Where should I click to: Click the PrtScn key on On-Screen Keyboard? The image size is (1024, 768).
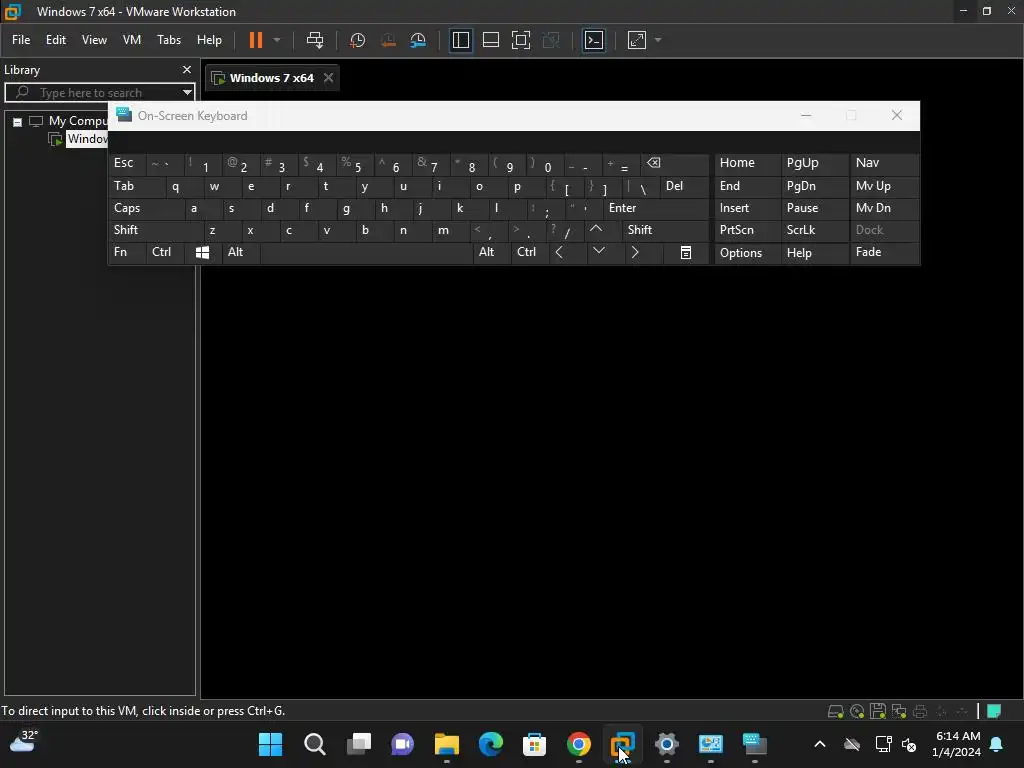pos(747,230)
